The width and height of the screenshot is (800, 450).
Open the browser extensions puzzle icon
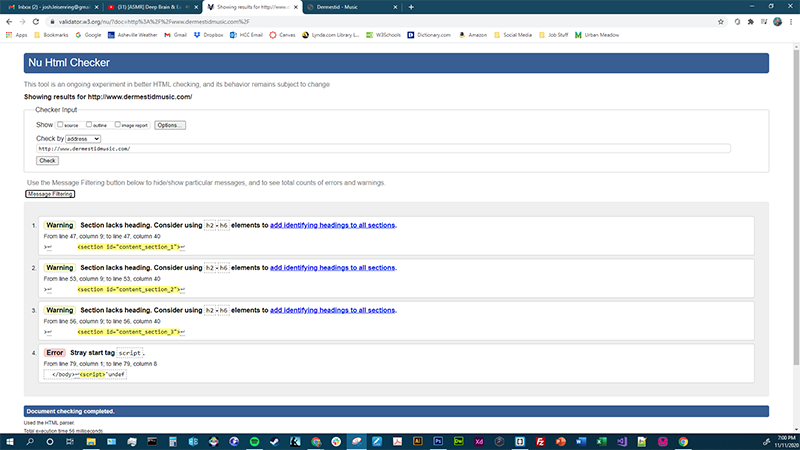pos(751,22)
